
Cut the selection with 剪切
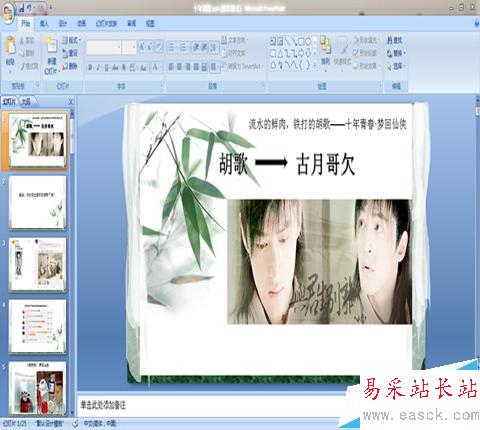[x=27, y=40]
